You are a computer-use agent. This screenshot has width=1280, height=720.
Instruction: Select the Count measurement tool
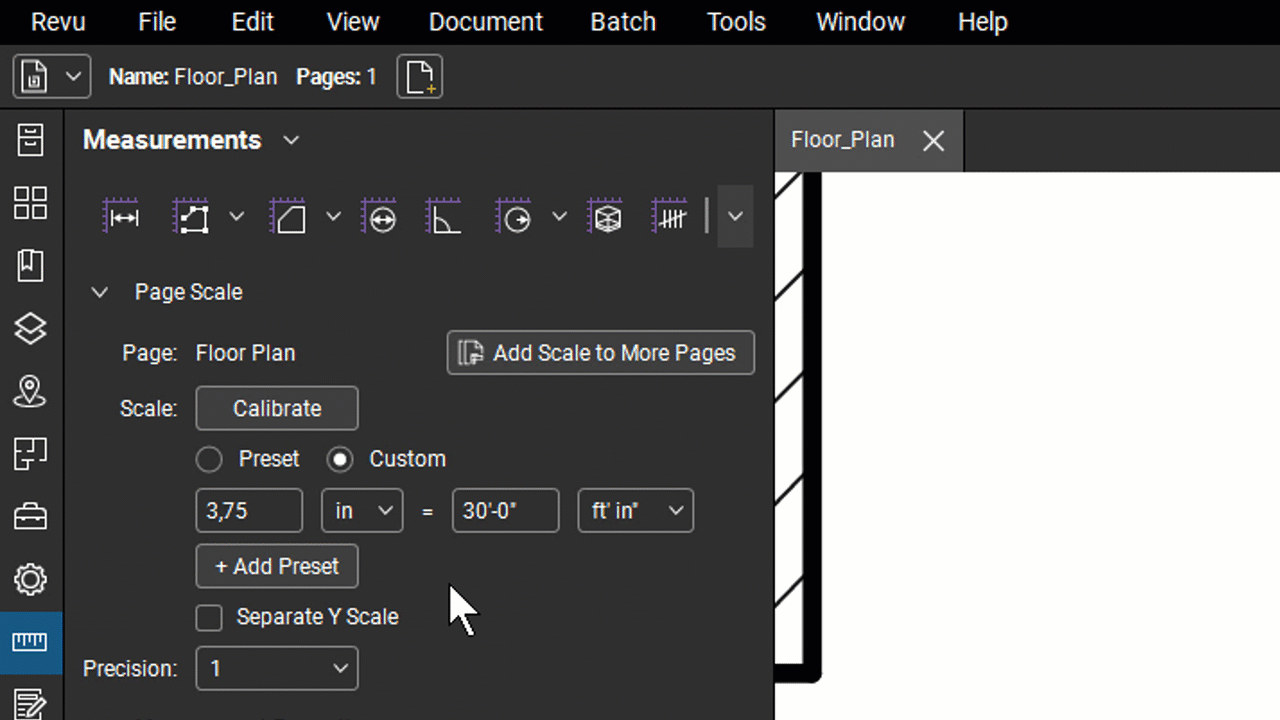pyautogui.click(x=670, y=217)
